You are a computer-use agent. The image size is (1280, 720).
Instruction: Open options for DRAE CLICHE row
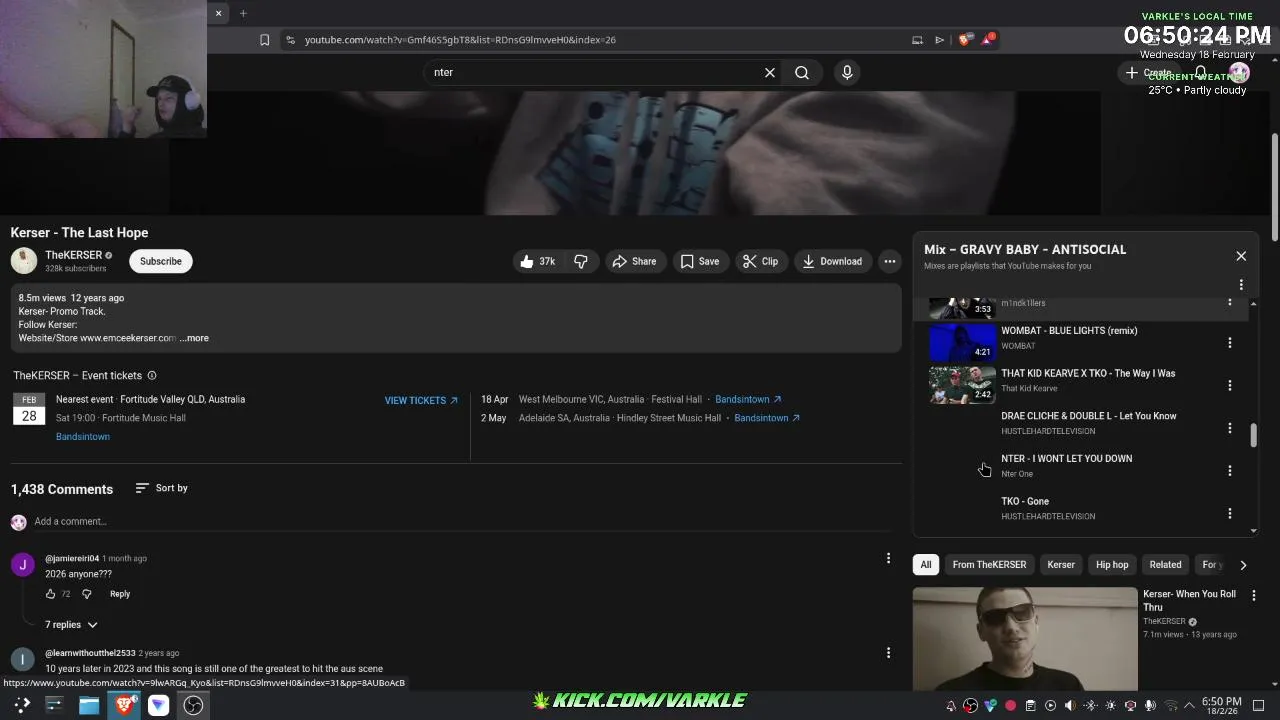click(x=1230, y=428)
